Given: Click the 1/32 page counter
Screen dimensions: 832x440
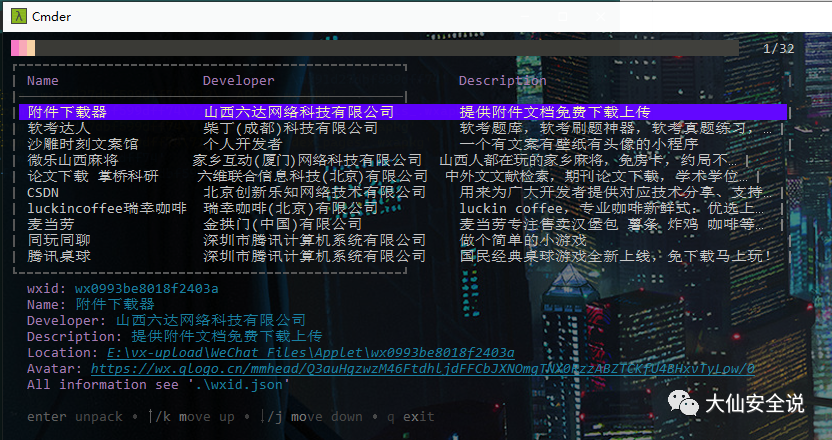Looking at the screenshot, I should 778,49.
